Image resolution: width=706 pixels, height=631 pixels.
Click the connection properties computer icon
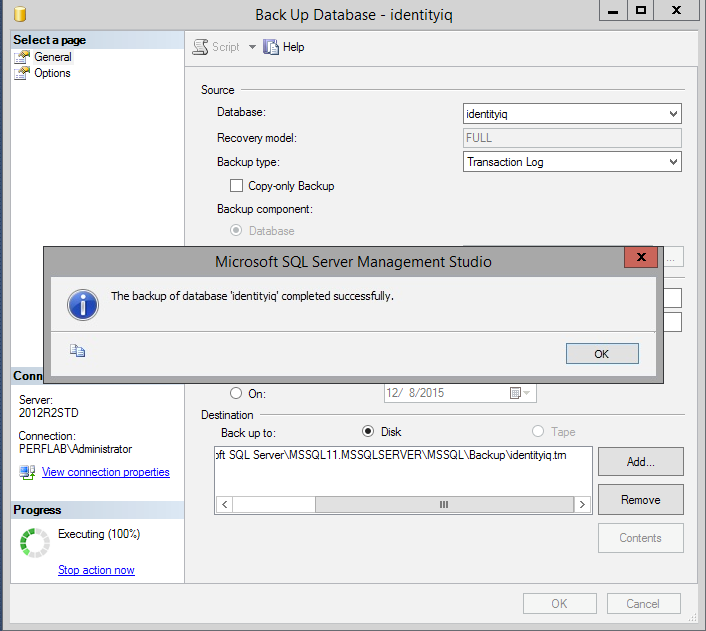tap(27, 472)
